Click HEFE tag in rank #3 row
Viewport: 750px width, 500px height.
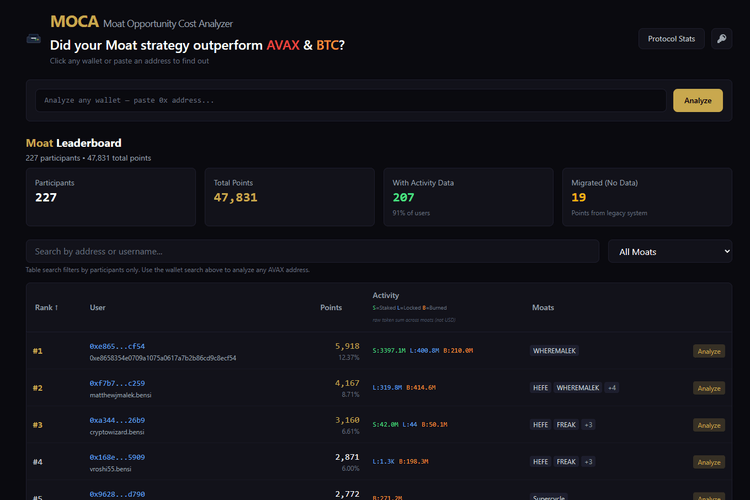coord(540,424)
